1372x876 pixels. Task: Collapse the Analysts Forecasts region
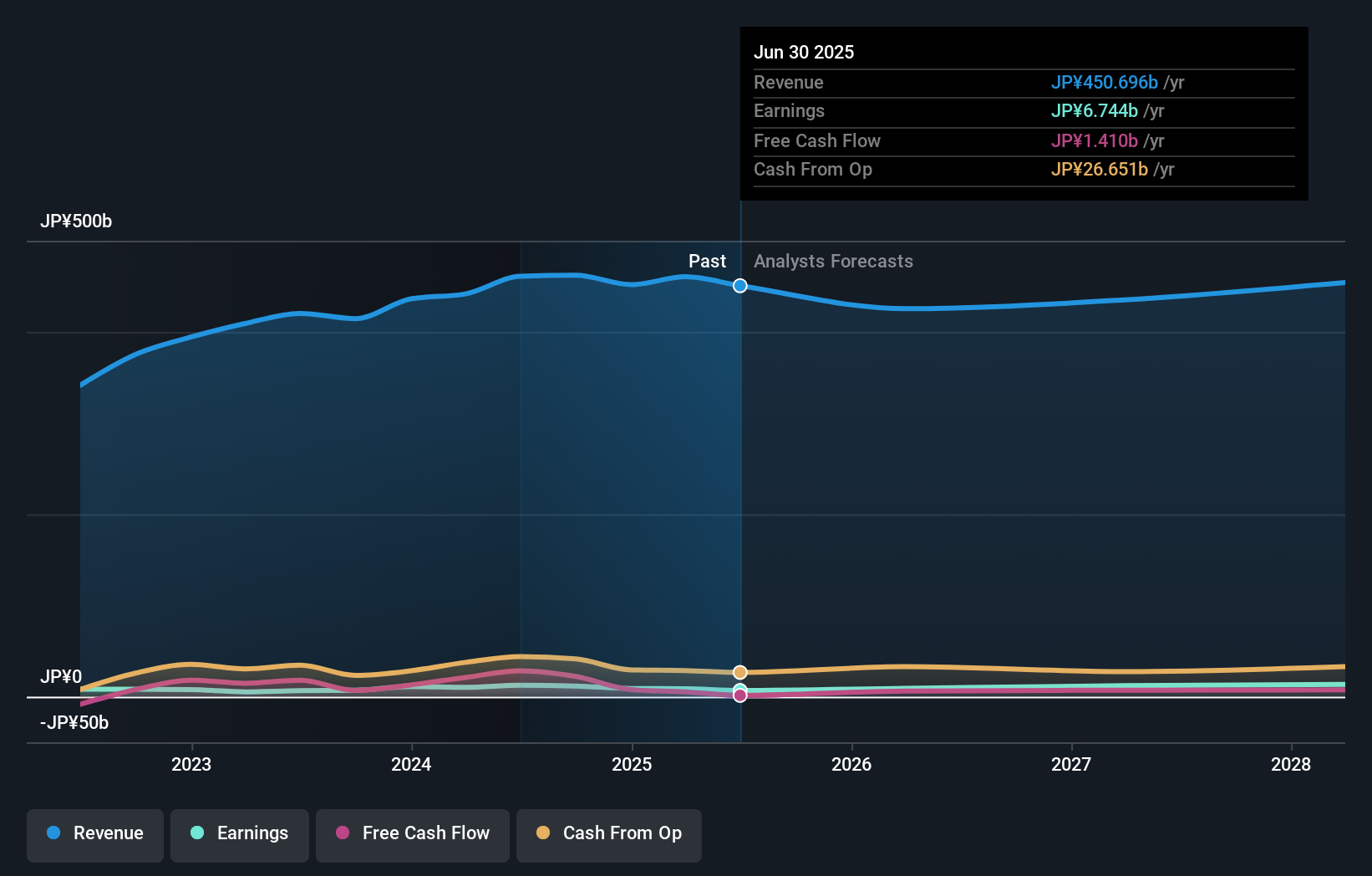[833, 261]
